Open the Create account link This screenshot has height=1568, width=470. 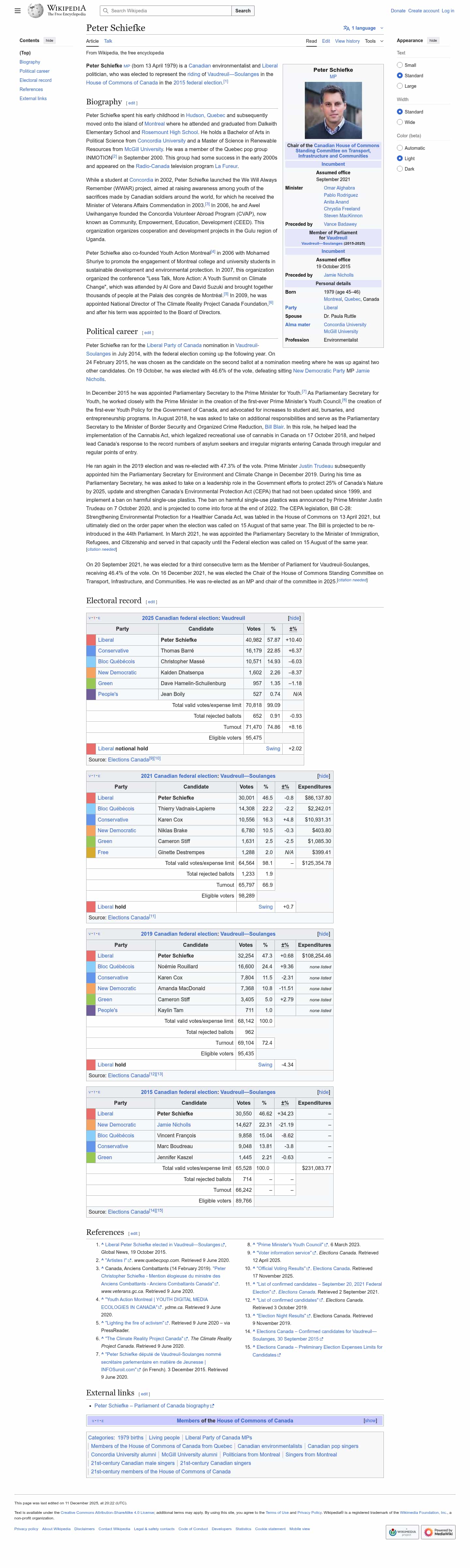[423, 11]
